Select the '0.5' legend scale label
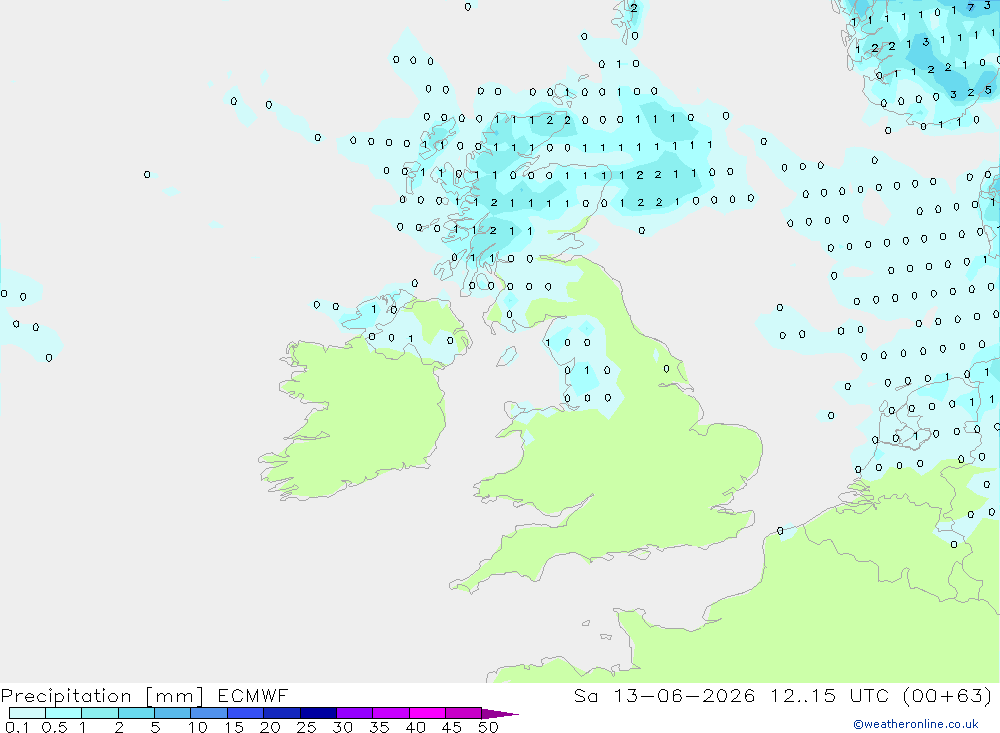Viewport: 1000px width, 733px height. click(54, 727)
